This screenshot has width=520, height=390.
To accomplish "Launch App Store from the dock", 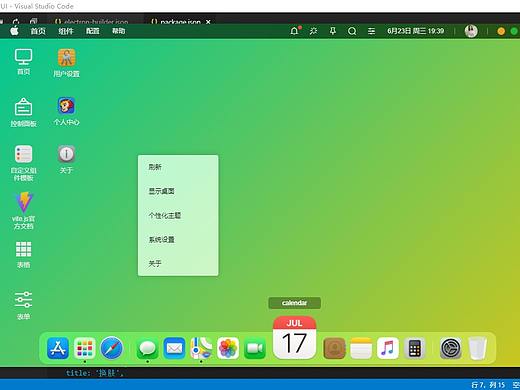I will 58,348.
